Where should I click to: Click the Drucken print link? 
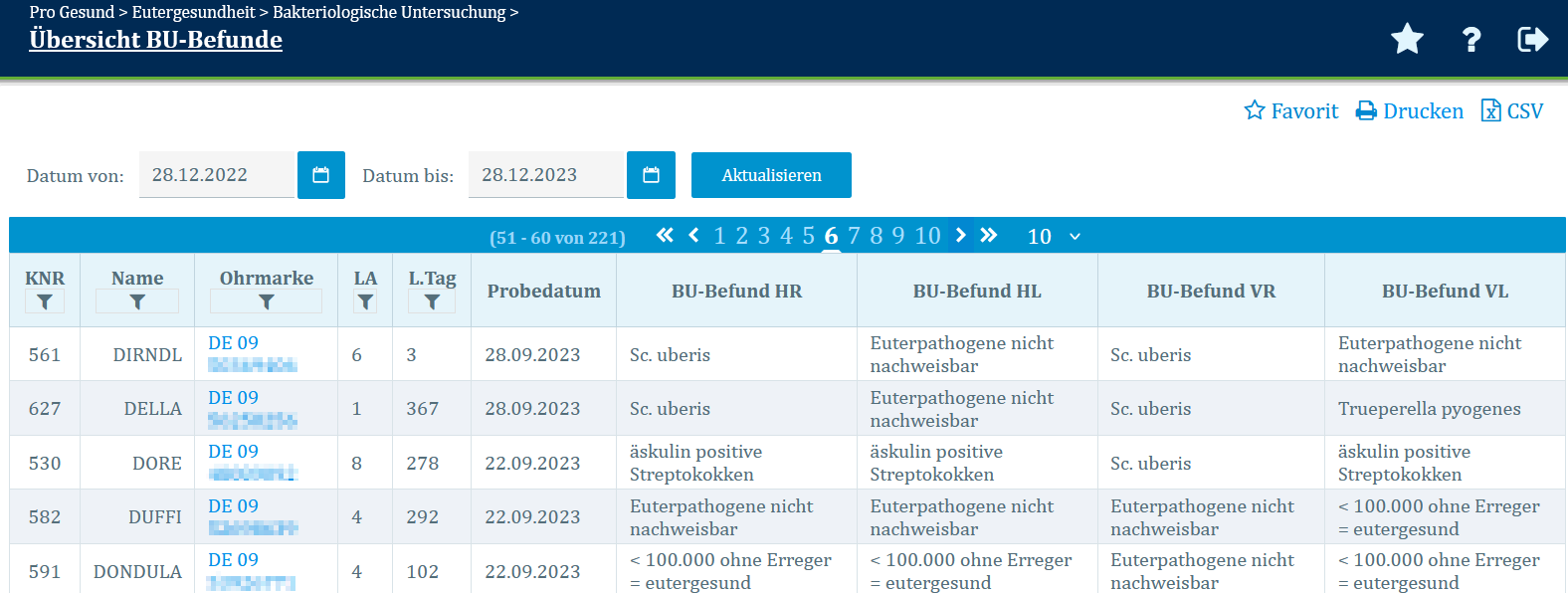click(x=1410, y=110)
